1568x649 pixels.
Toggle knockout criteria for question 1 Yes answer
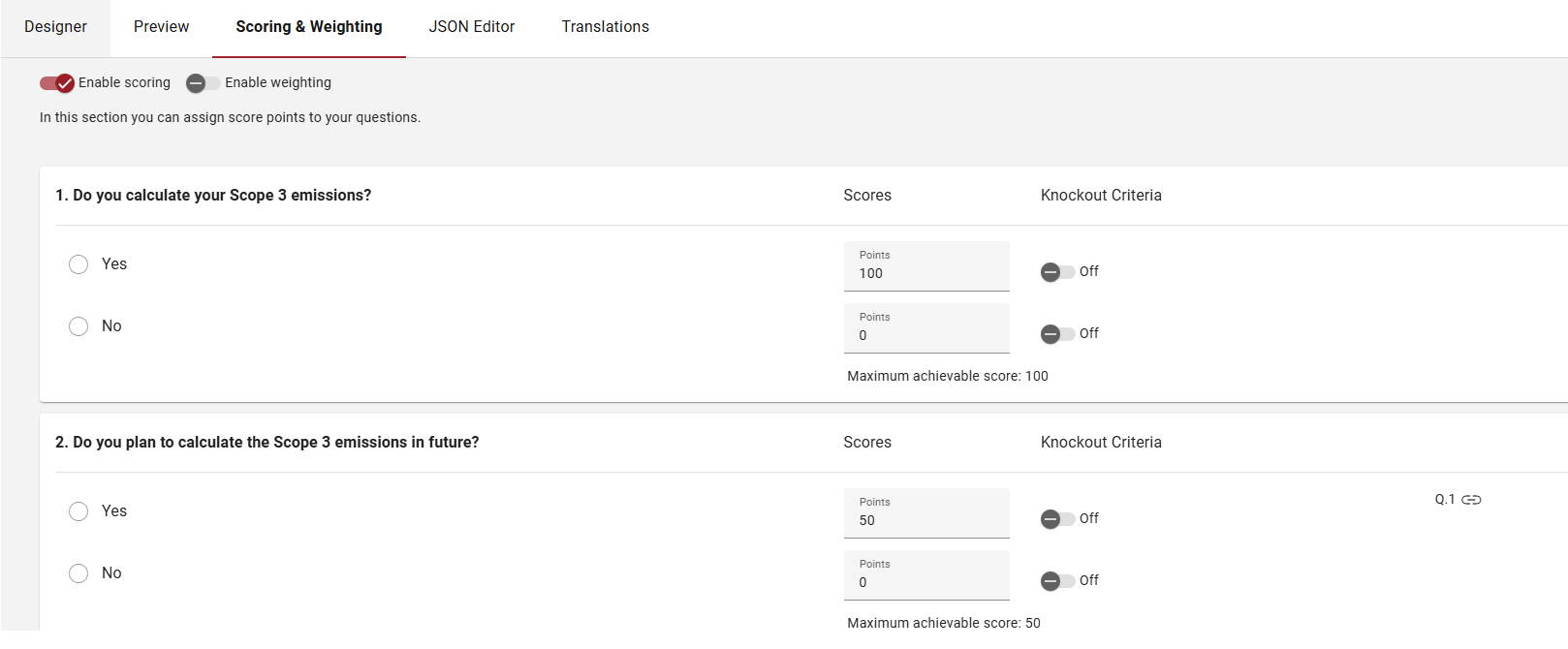1057,272
